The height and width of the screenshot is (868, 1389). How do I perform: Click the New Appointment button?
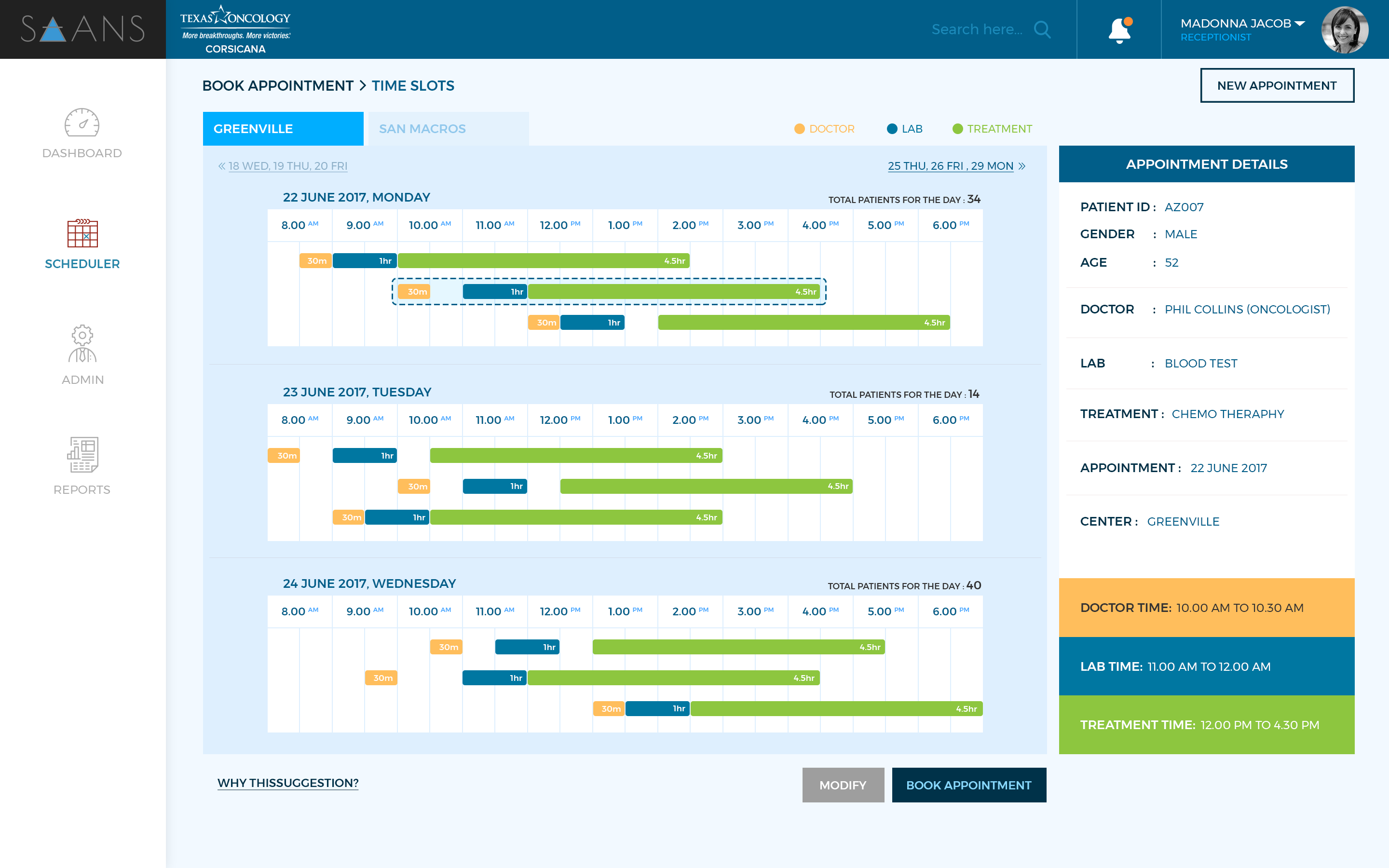1277,85
